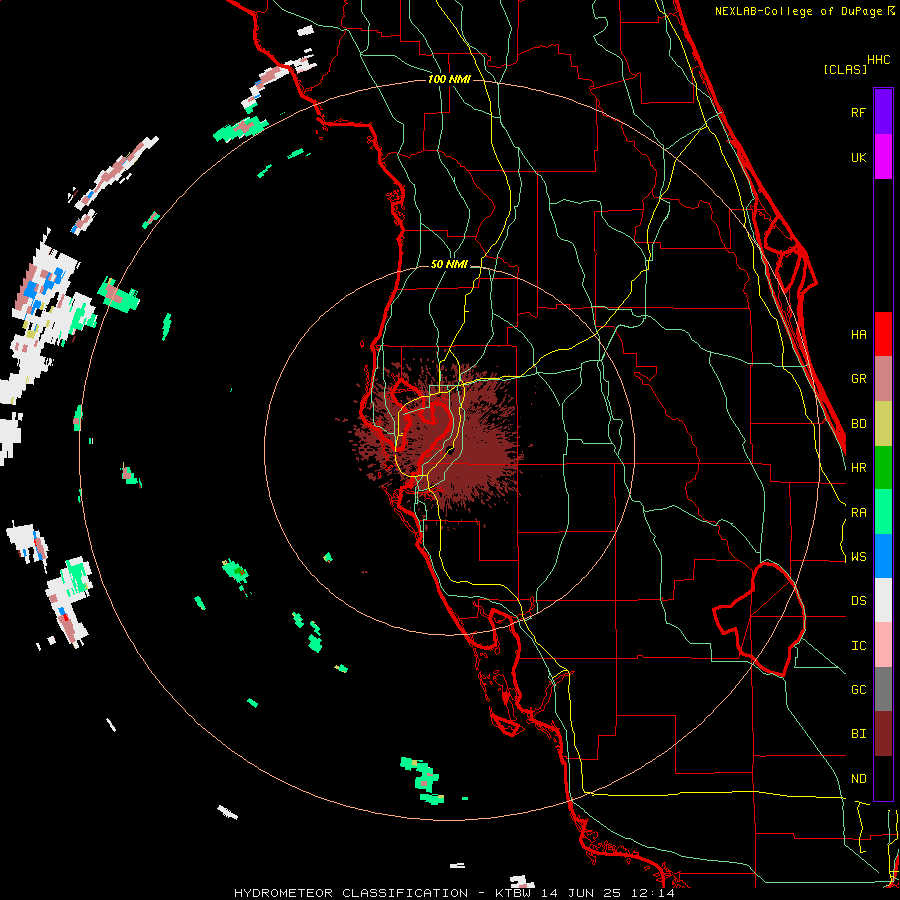The height and width of the screenshot is (900, 900).
Task: Click the RF legend label
Action: pos(858,112)
